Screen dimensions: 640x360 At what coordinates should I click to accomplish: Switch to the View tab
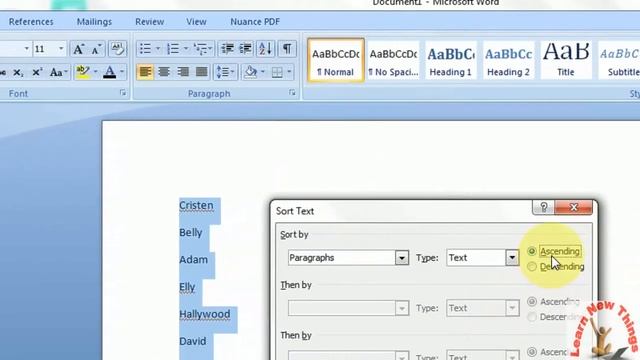point(196,22)
